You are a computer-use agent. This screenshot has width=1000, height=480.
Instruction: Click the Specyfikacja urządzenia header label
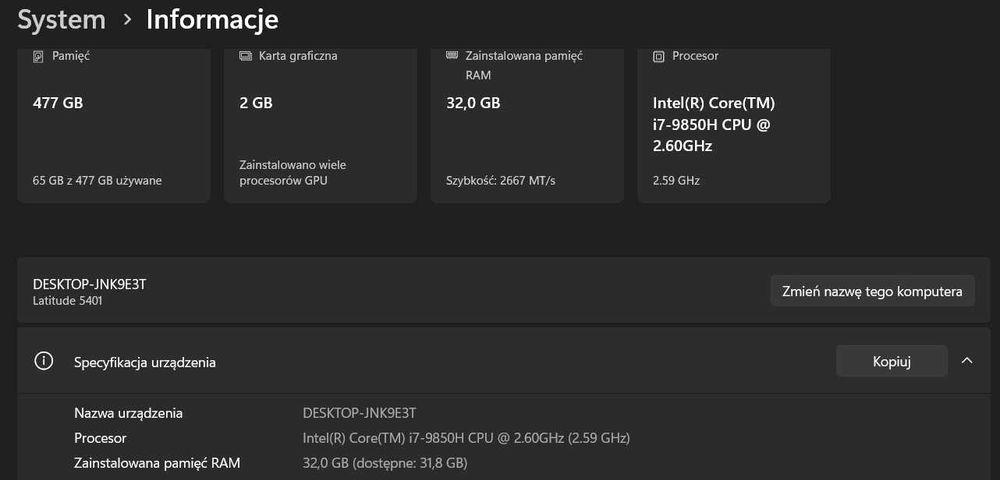point(145,362)
